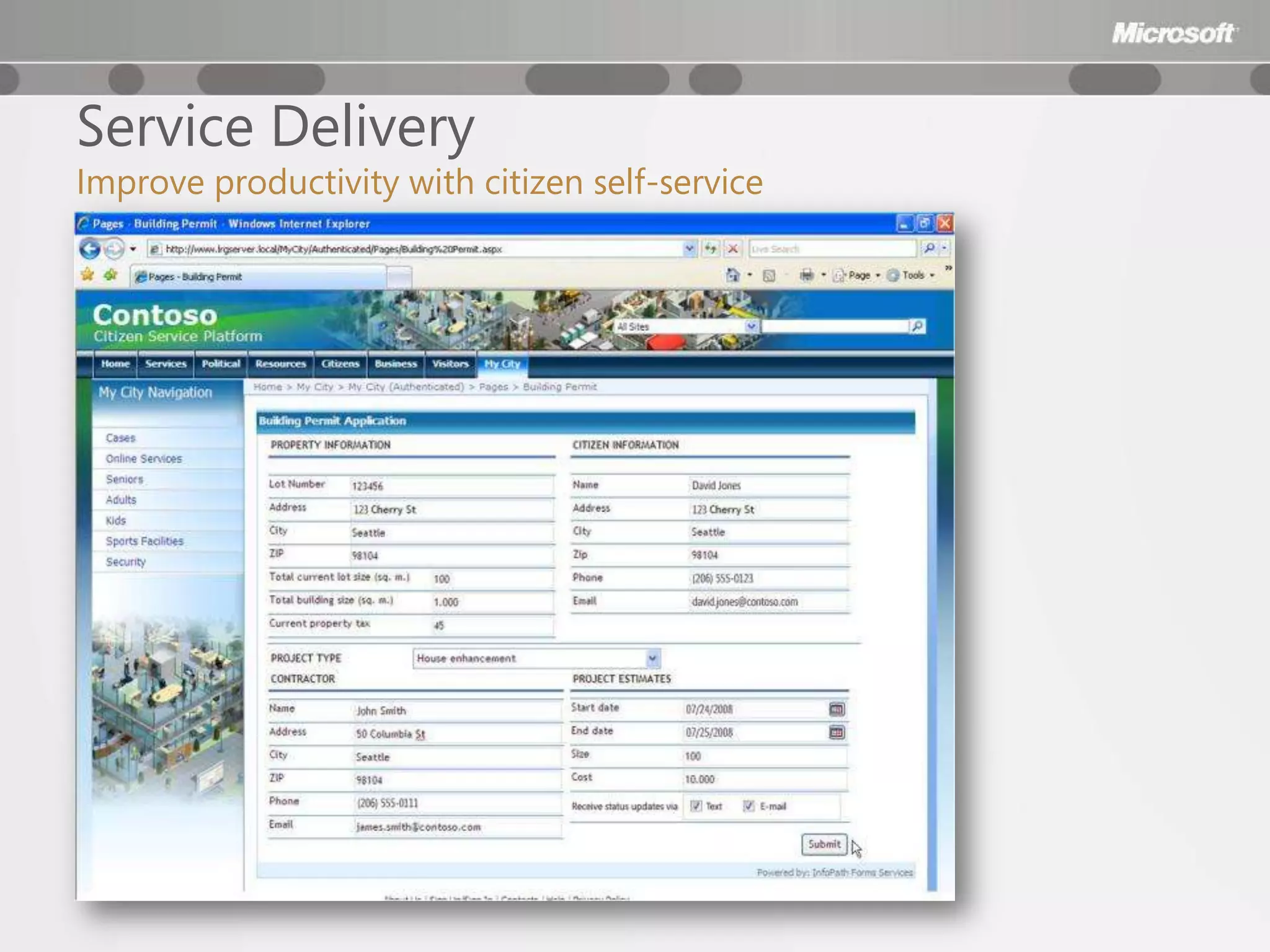The image size is (1270, 952).
Task: Click the Submit button
Action: coord(824,844)
